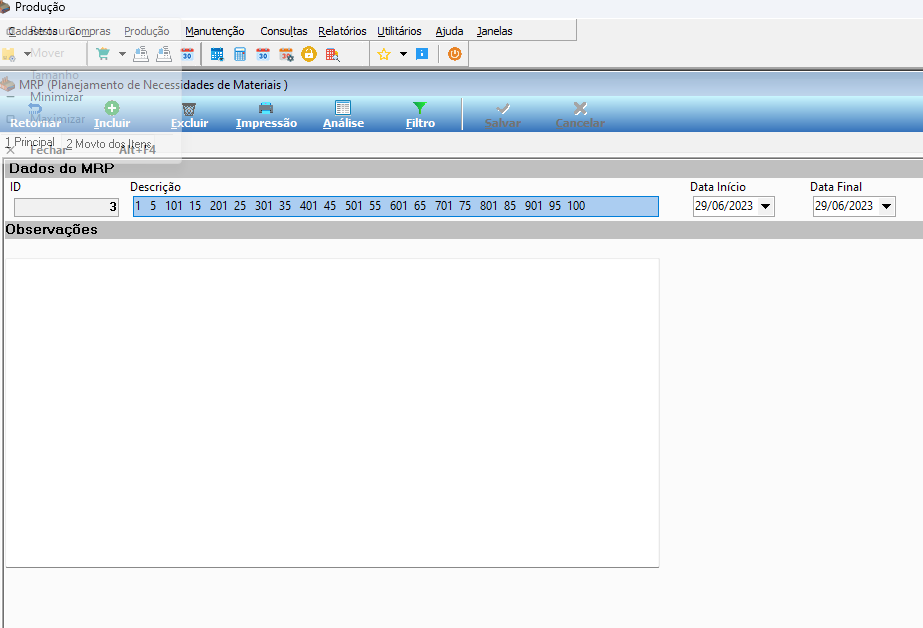
Task: Click the orange power button icon
Action: 454,54
